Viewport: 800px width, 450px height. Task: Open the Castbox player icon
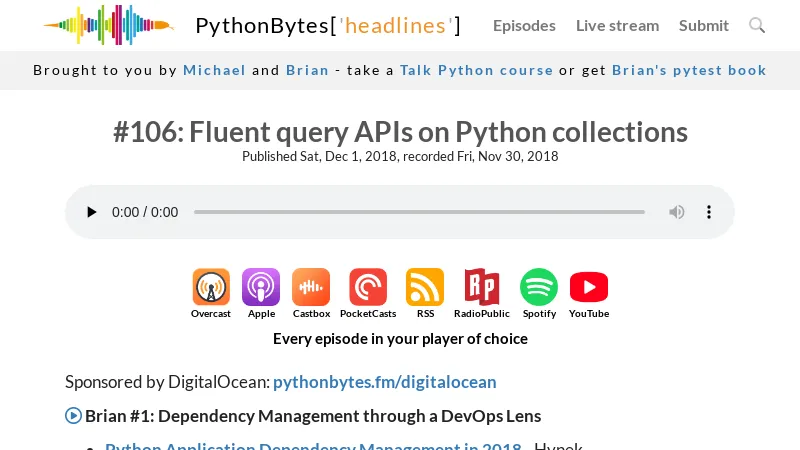tap(311, 287)
